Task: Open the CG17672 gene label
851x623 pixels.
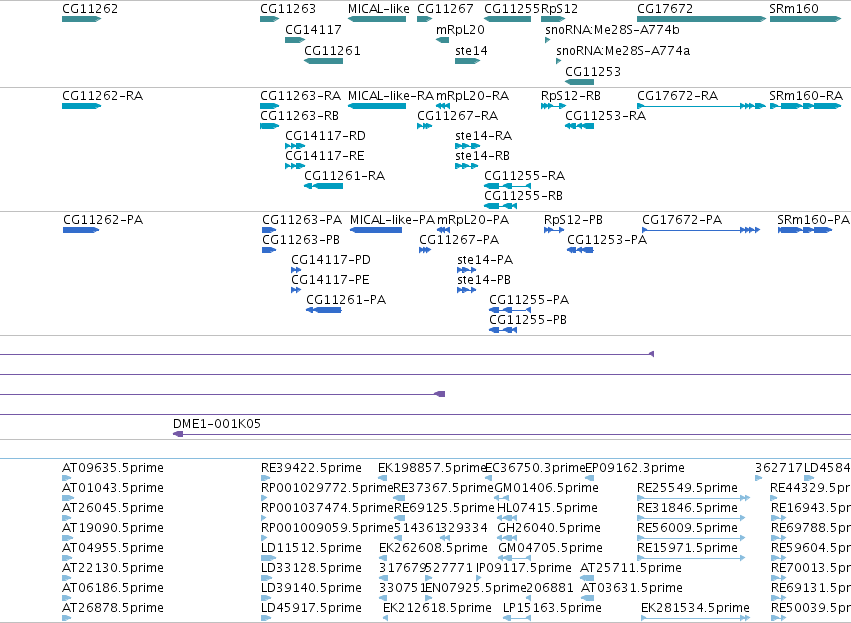Action: (x=665, y=9)
